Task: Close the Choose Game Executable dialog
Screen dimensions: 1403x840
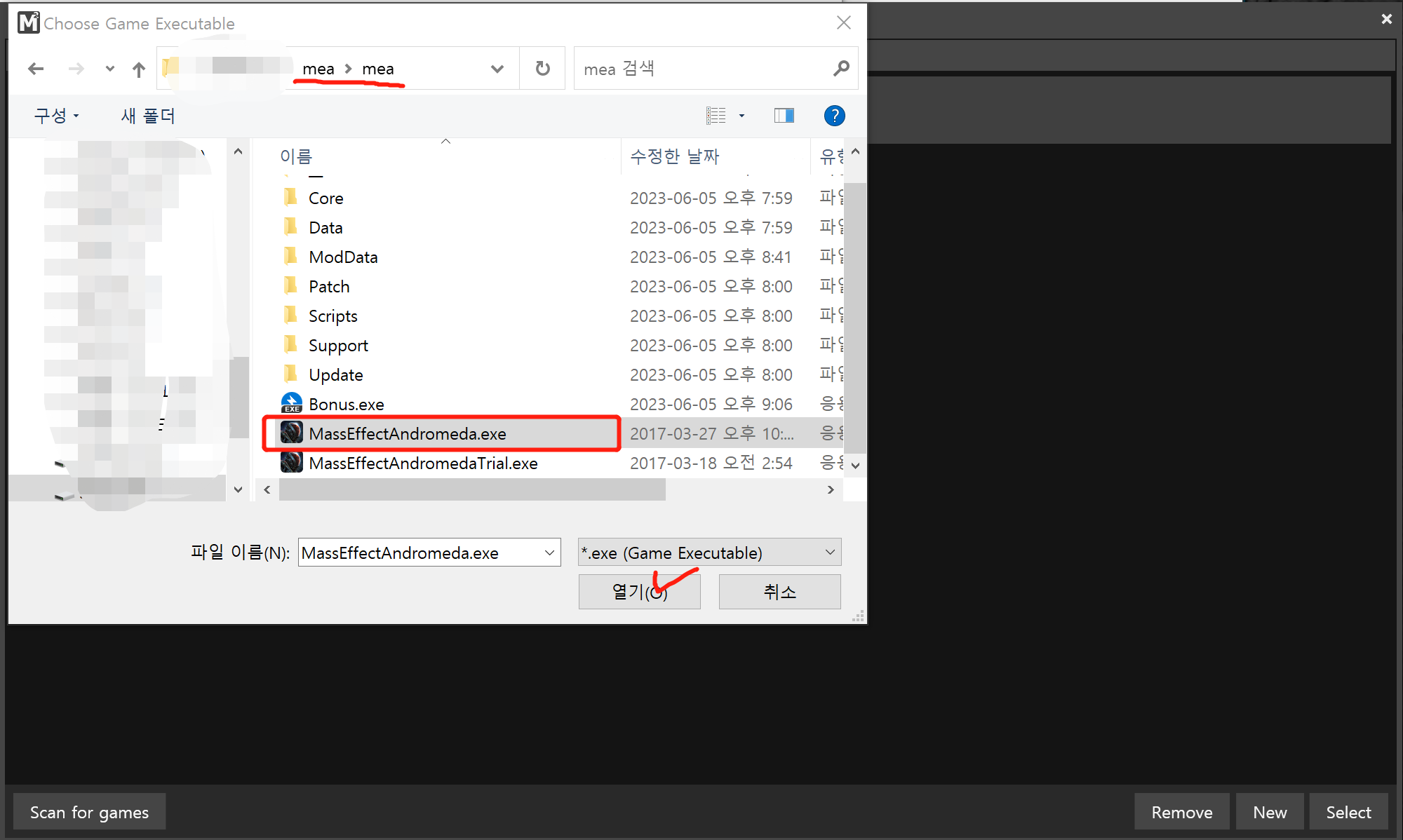Action: coord(844,22)
